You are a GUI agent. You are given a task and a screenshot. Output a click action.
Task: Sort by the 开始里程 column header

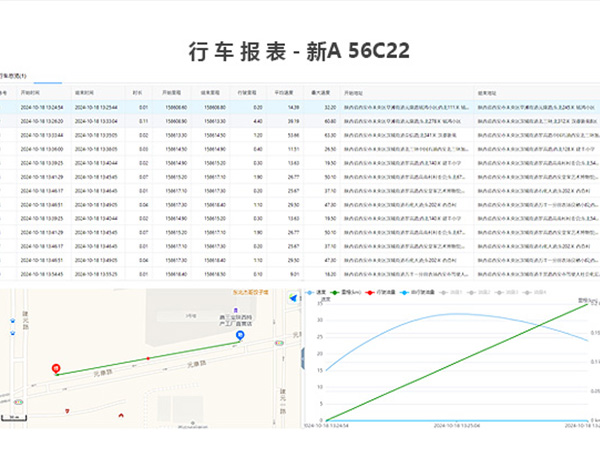(171, 93)
